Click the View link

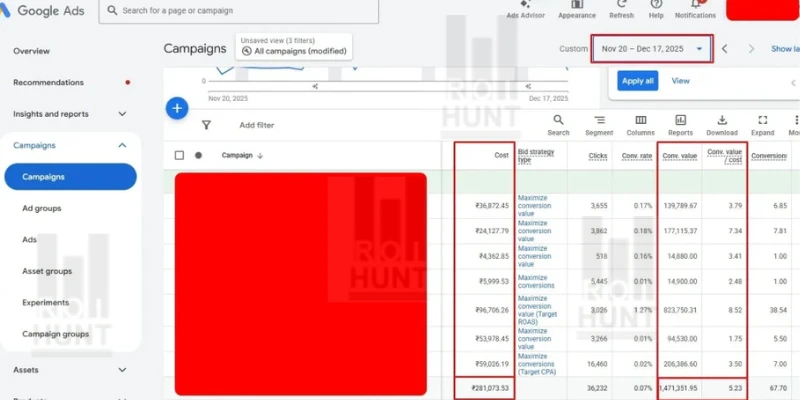[x=681, y=81]
